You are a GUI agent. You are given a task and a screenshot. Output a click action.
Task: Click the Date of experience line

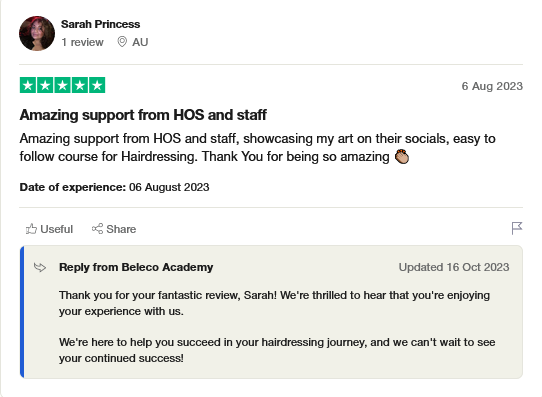pos(114,187)
